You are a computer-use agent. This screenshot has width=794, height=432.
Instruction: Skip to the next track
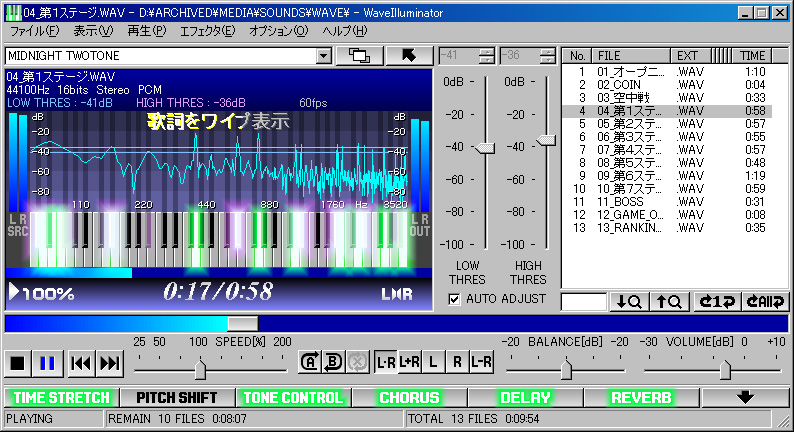click(110, 363)
